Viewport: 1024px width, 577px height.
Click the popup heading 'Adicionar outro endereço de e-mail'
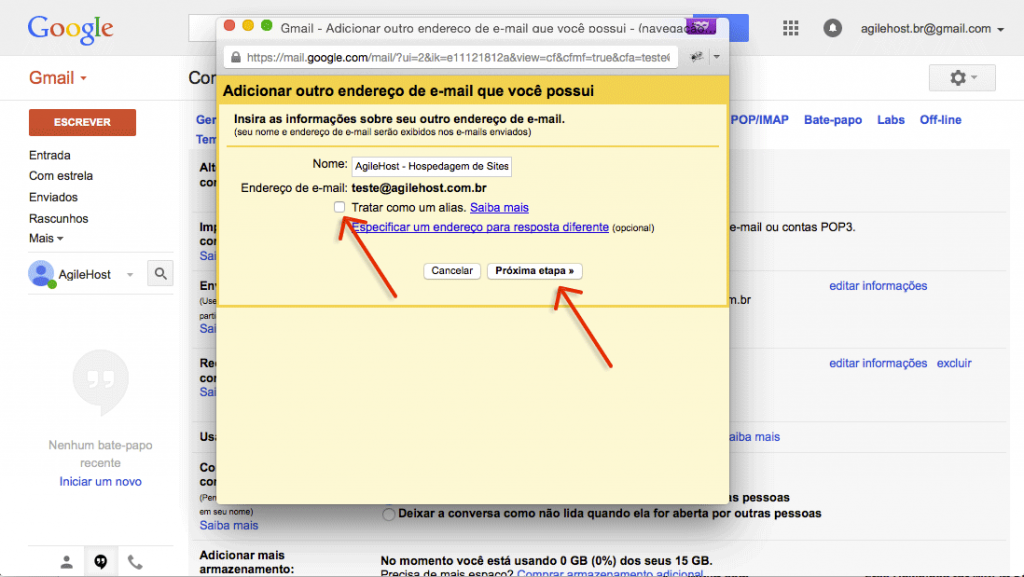coord(408,91)
